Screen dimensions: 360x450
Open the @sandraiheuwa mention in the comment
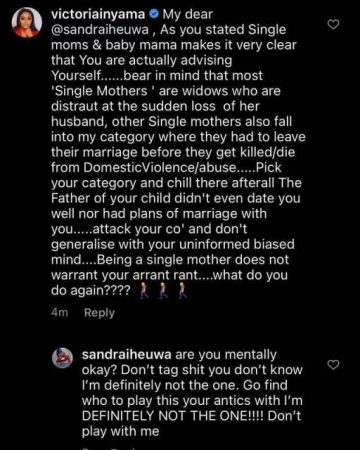[x=100, y=30]
